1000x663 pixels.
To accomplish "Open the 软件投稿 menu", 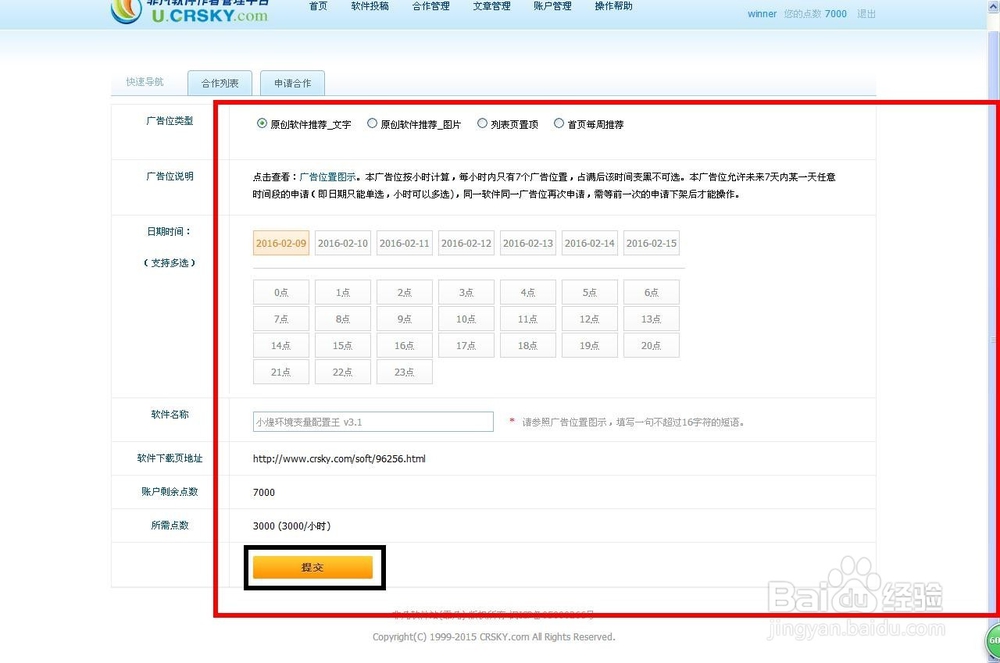I will pyautogui.click(x=369, y=7).
